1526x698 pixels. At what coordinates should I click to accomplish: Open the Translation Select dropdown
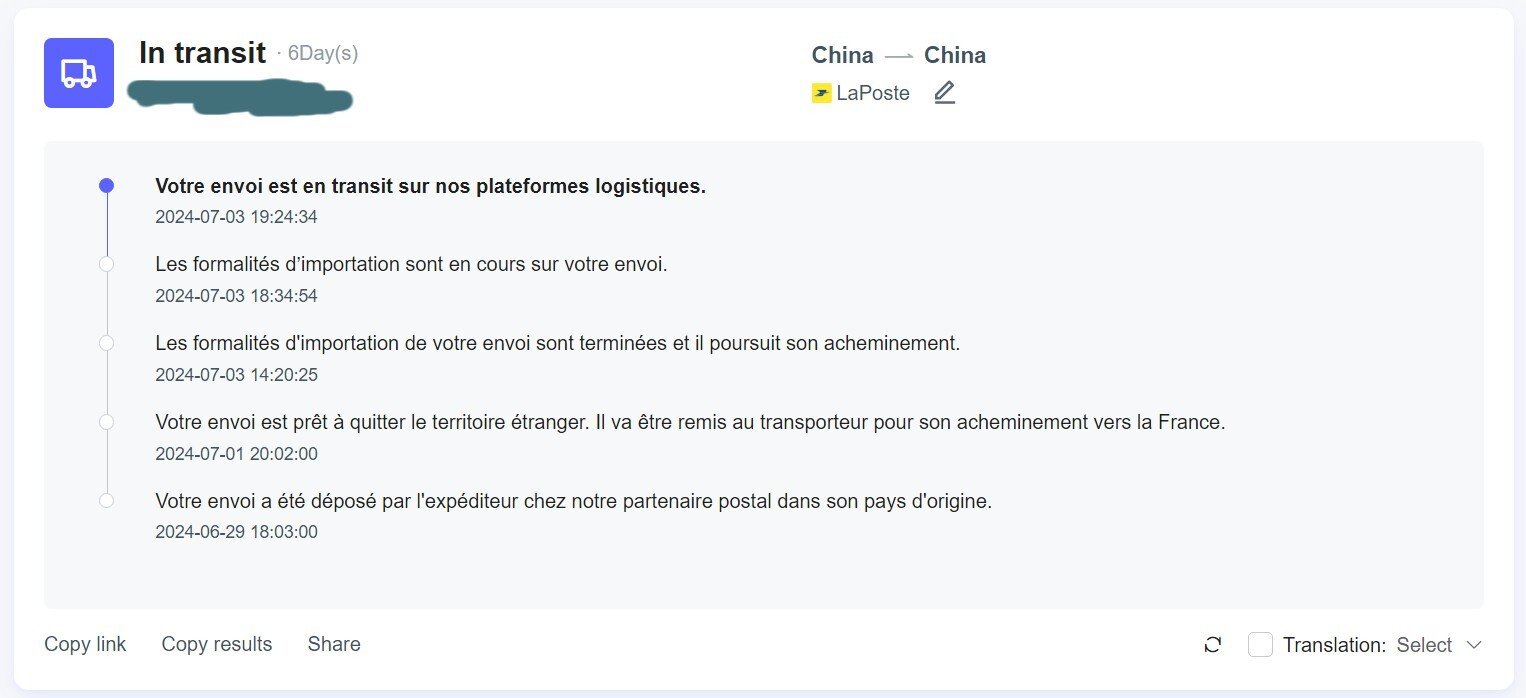point(1439,645)
